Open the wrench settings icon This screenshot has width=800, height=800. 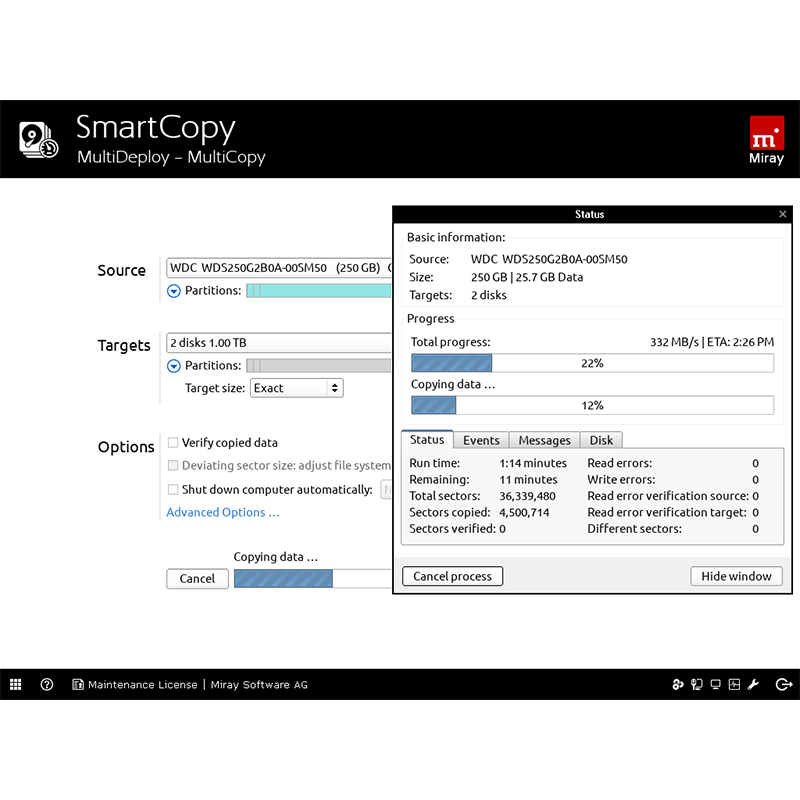pyautogui.click(x=753, y=684)
